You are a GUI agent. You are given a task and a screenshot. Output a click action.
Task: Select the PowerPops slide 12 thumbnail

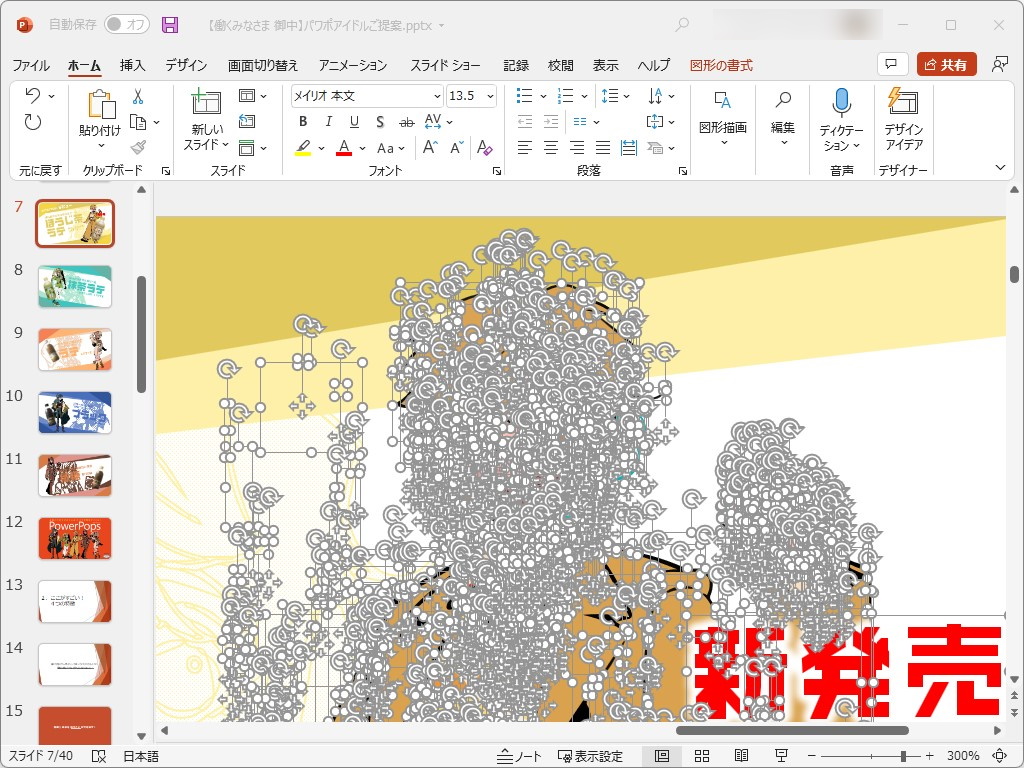click(74, 538)
